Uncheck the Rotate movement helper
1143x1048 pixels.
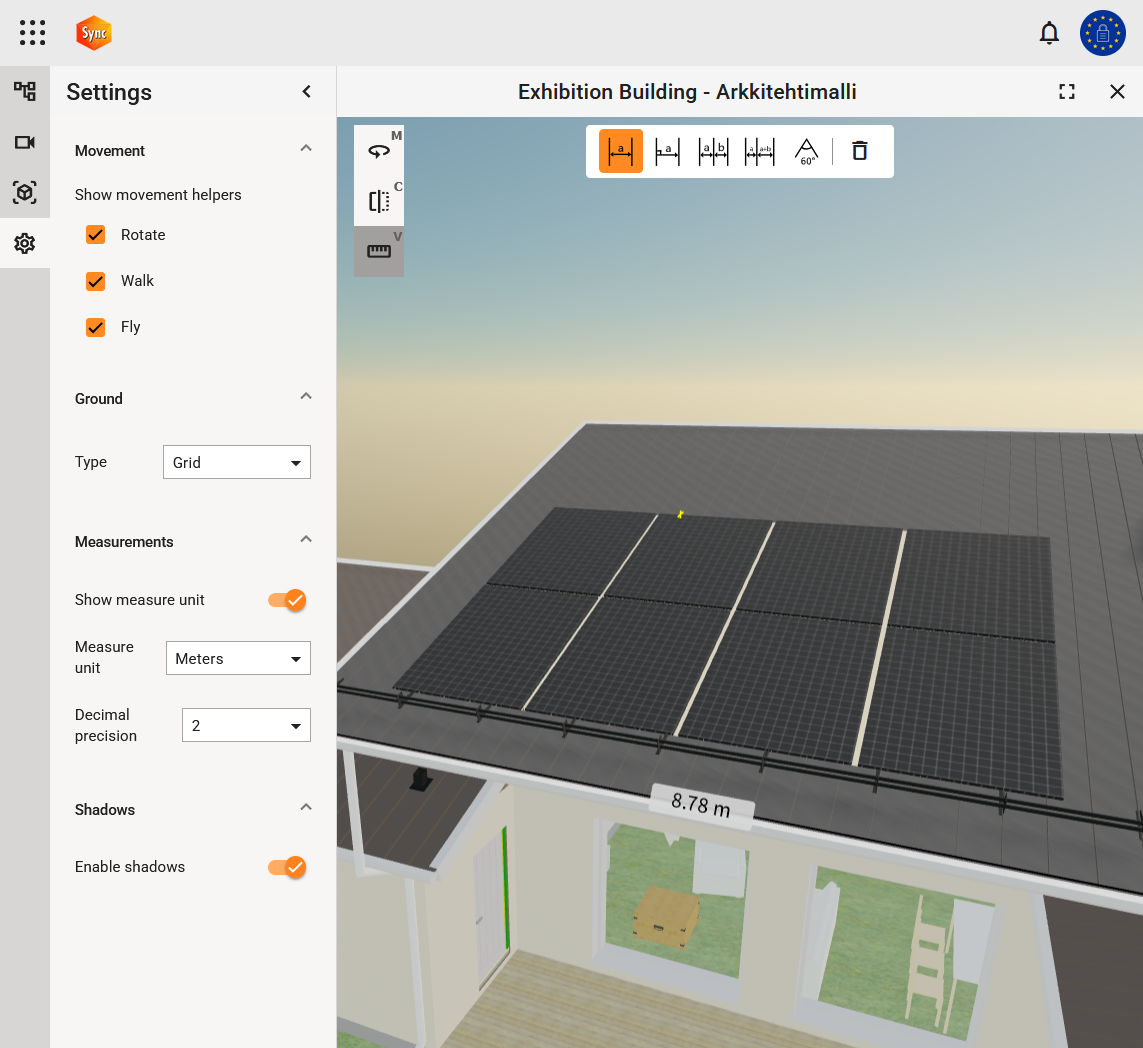coord(96,235)
